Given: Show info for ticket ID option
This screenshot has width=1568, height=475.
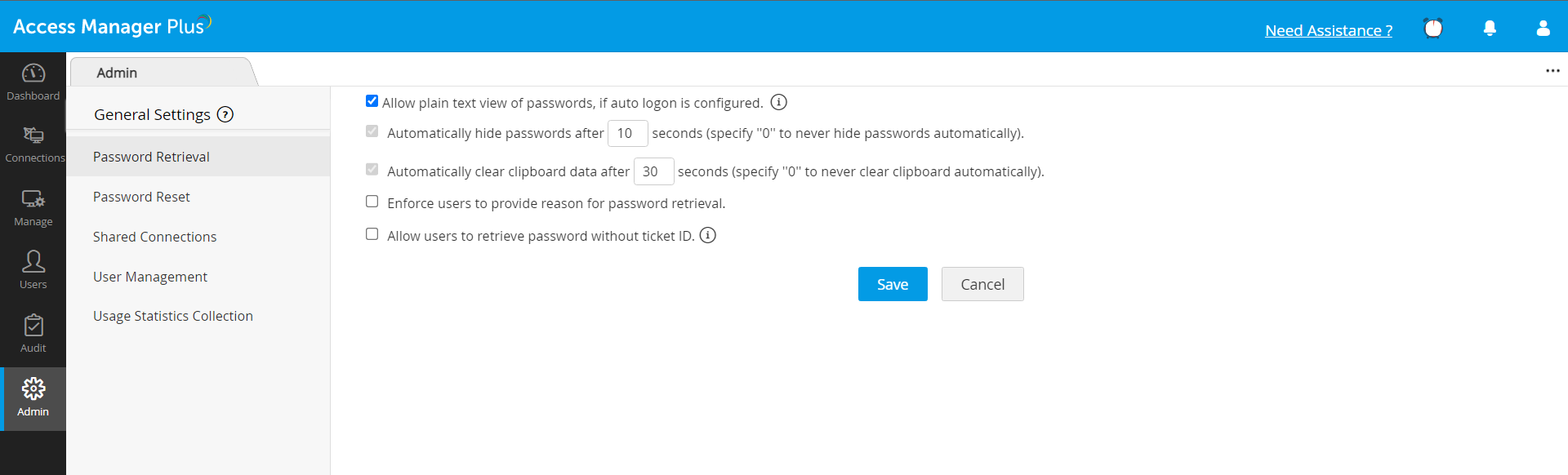Looking at the screenshot, I should coord(708,236).
